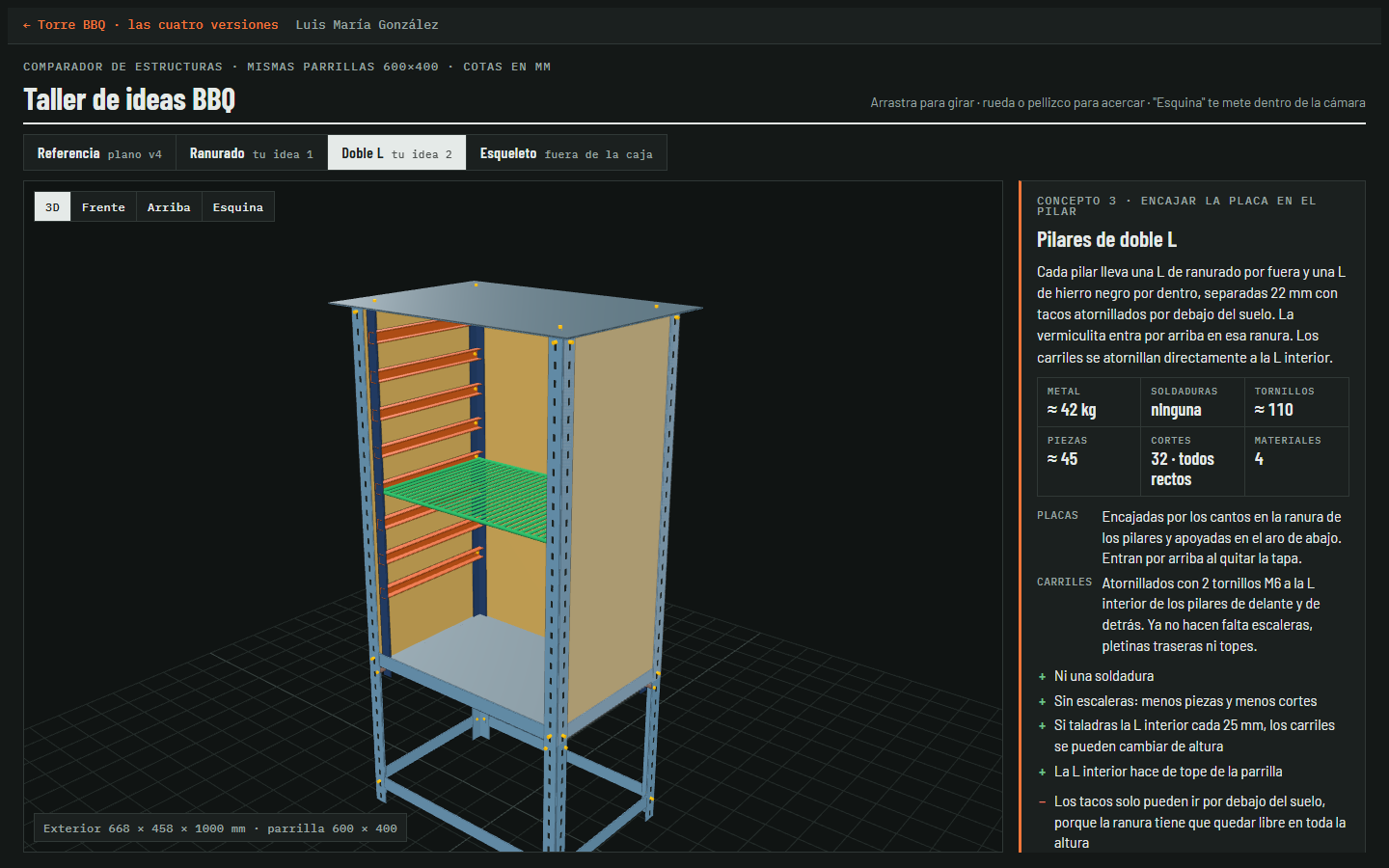Click the 'La L interior hace de tope' line
This screenshot has width=1389, height=868.
tap(1168, 772)
